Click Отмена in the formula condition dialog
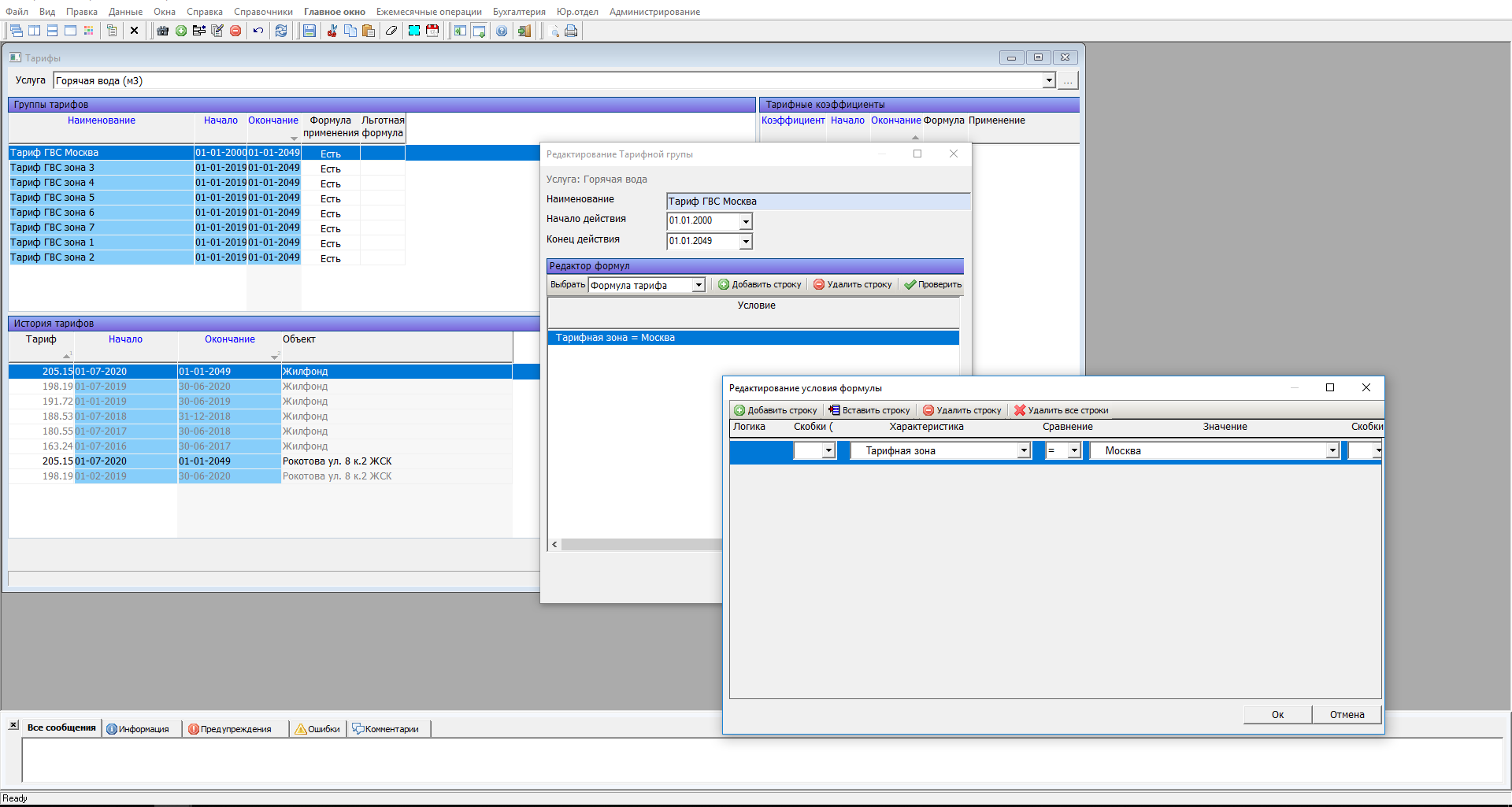 [x=1347, y=715]
